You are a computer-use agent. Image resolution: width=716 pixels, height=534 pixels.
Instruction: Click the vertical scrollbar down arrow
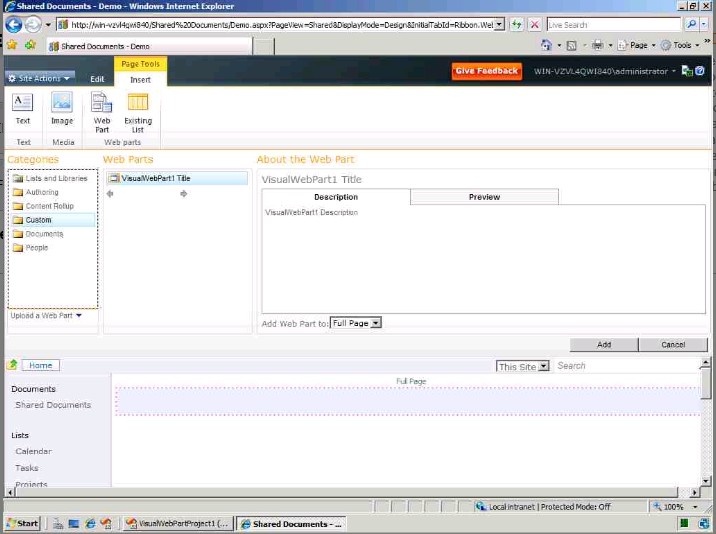(705, 481)
